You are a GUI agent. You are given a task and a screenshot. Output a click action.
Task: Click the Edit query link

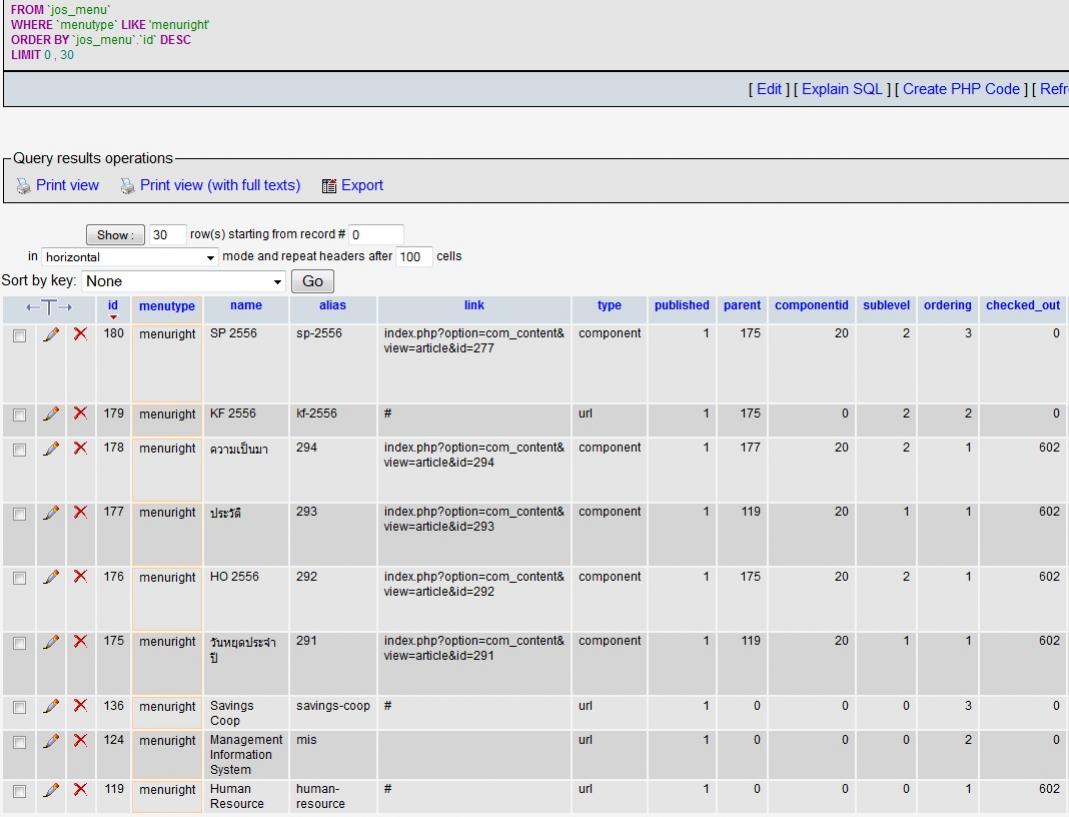point(769,89)
